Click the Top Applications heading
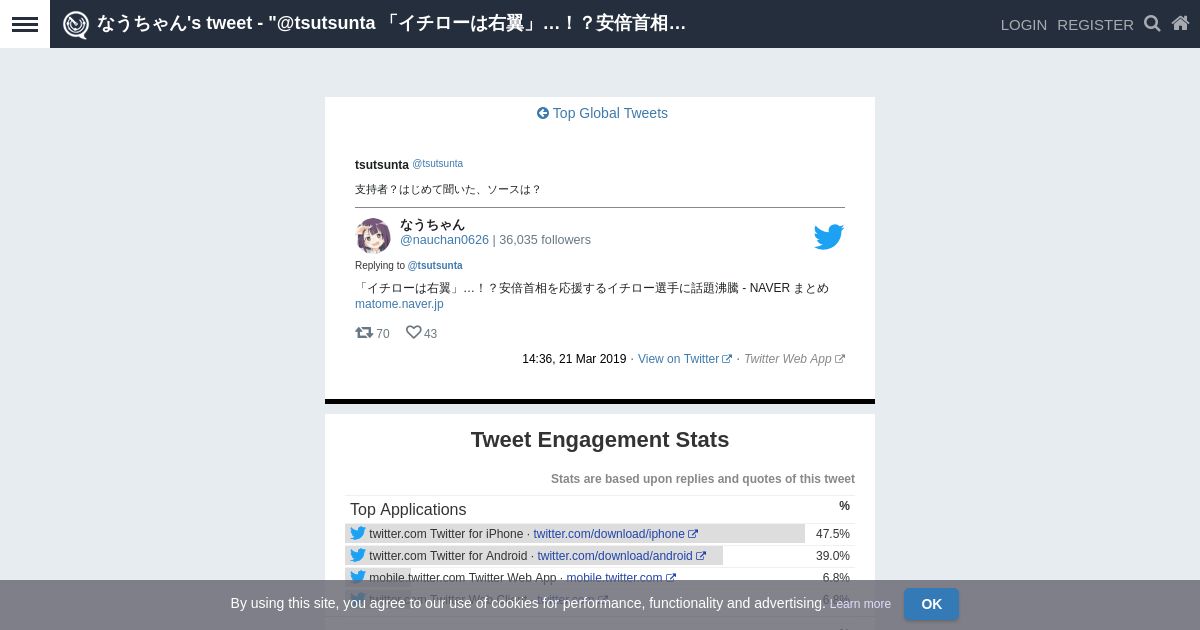 click(408, 509)
